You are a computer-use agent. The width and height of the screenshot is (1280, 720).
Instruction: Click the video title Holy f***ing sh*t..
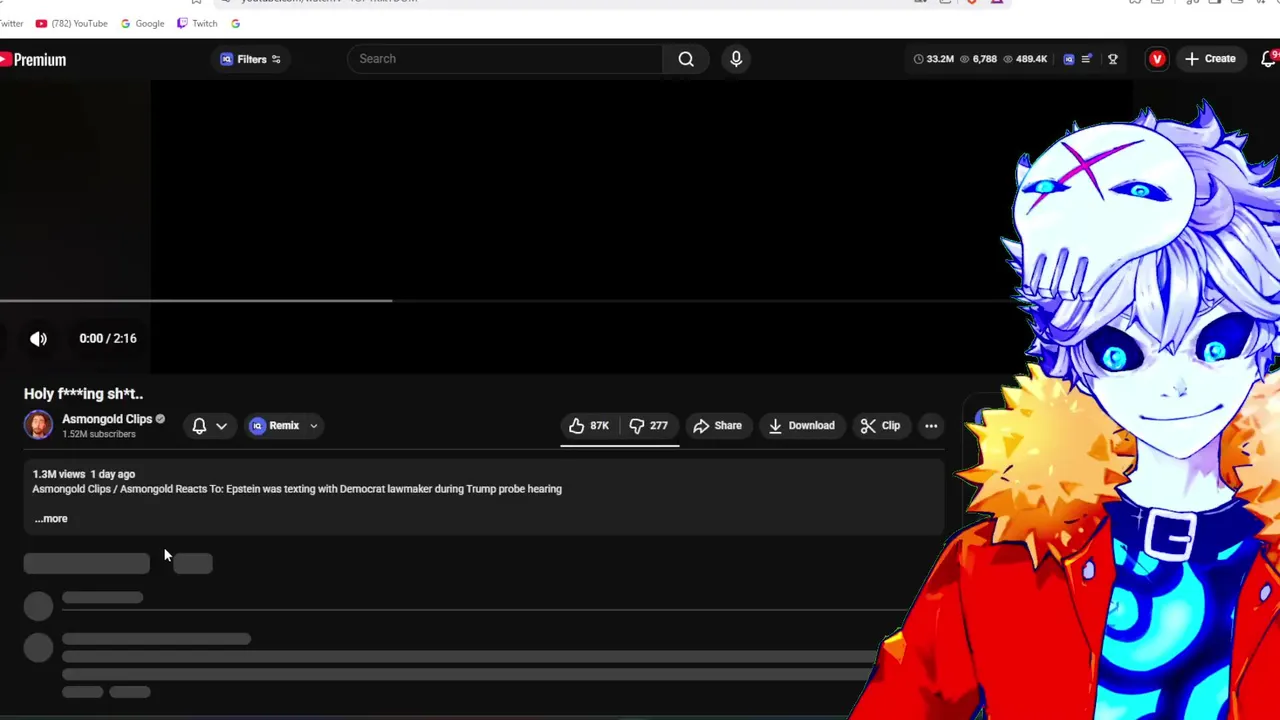click(x=83, y=394)
